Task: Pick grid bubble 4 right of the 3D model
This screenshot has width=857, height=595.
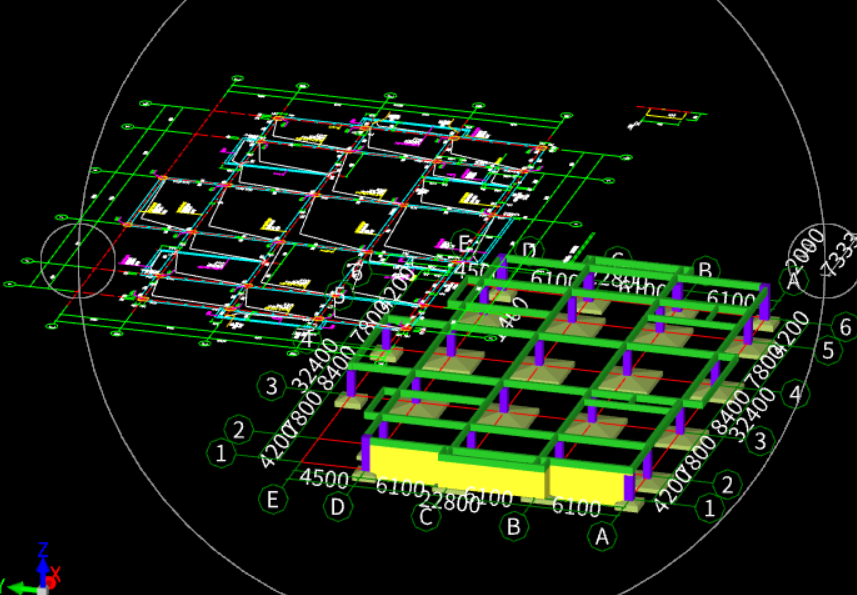Action: click(x=796, y=393)
